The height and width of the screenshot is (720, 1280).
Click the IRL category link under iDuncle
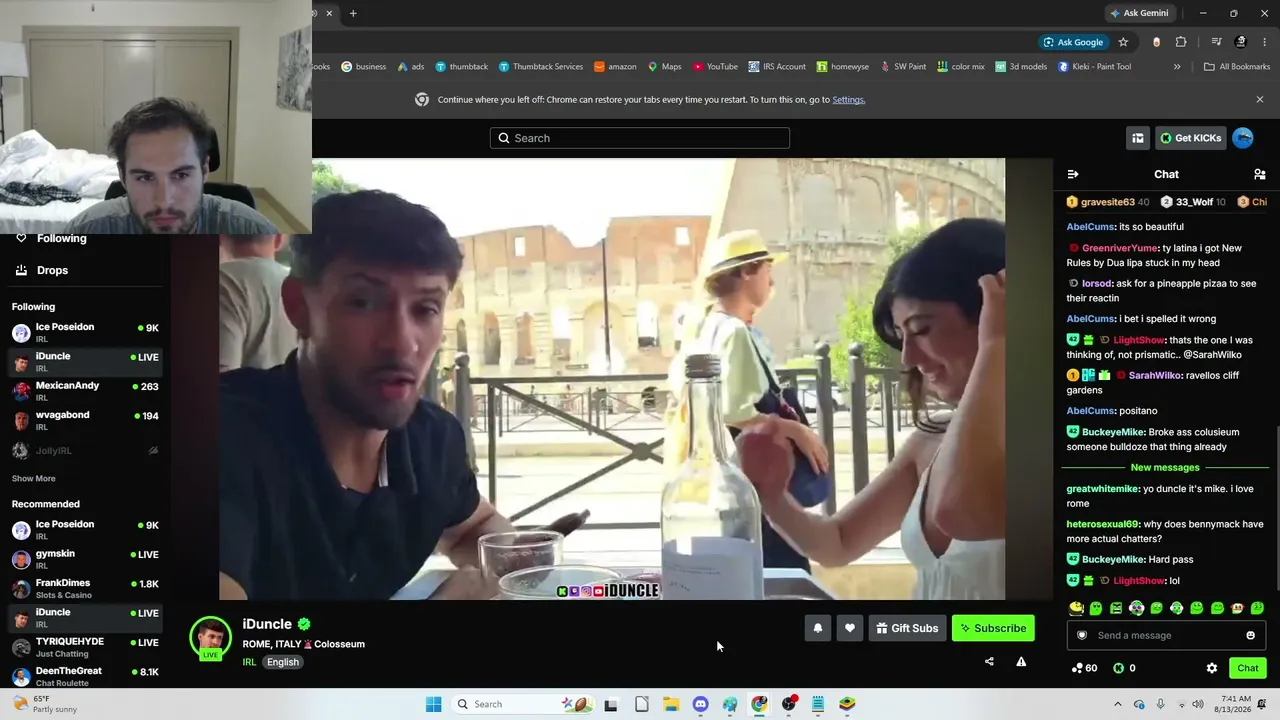(249, 662)
